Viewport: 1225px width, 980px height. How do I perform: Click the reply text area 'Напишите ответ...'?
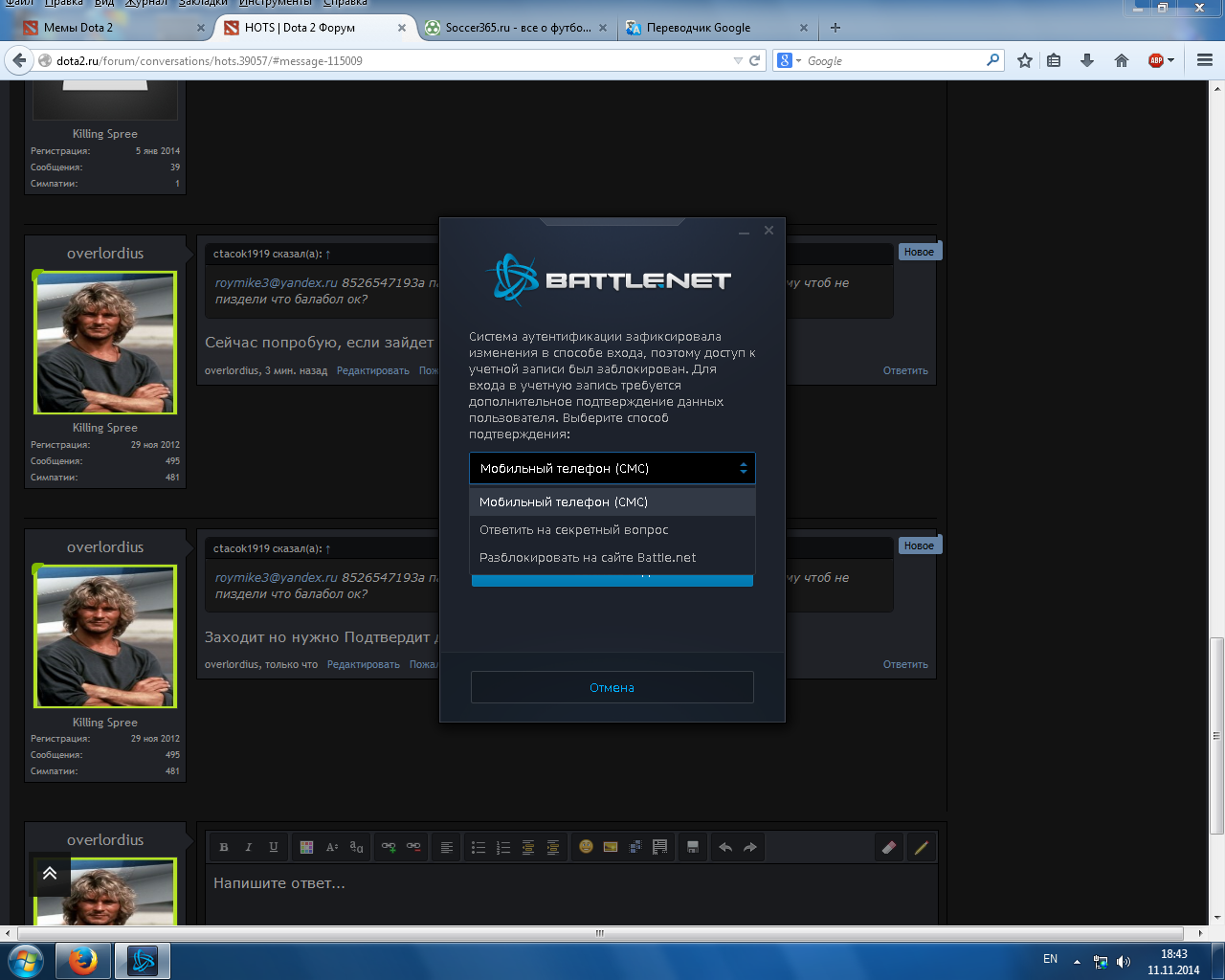point(569,895)
